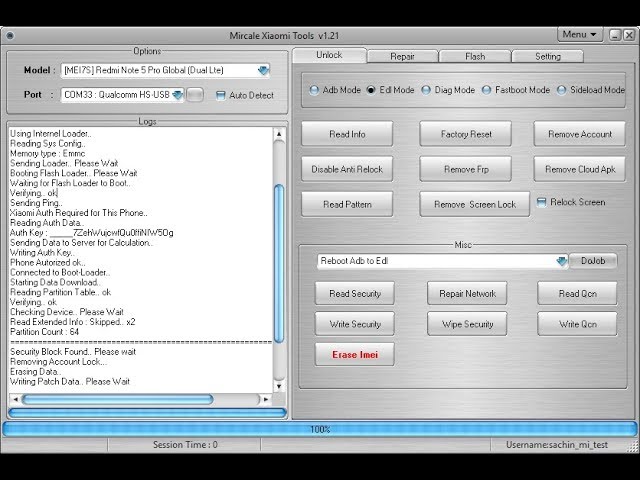The image size is (640, 480).
Task: Switch to the Setting tab
Action: [x=548, y=56]
